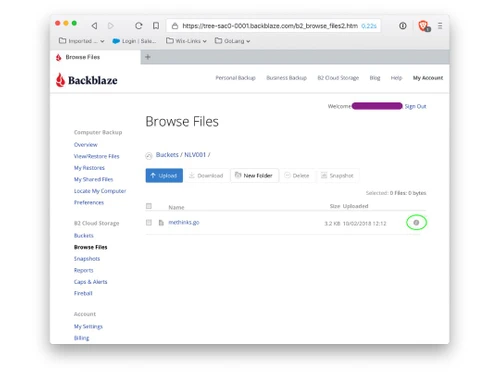
Task: Select the Browse Files browser tab
Action: 95,57
